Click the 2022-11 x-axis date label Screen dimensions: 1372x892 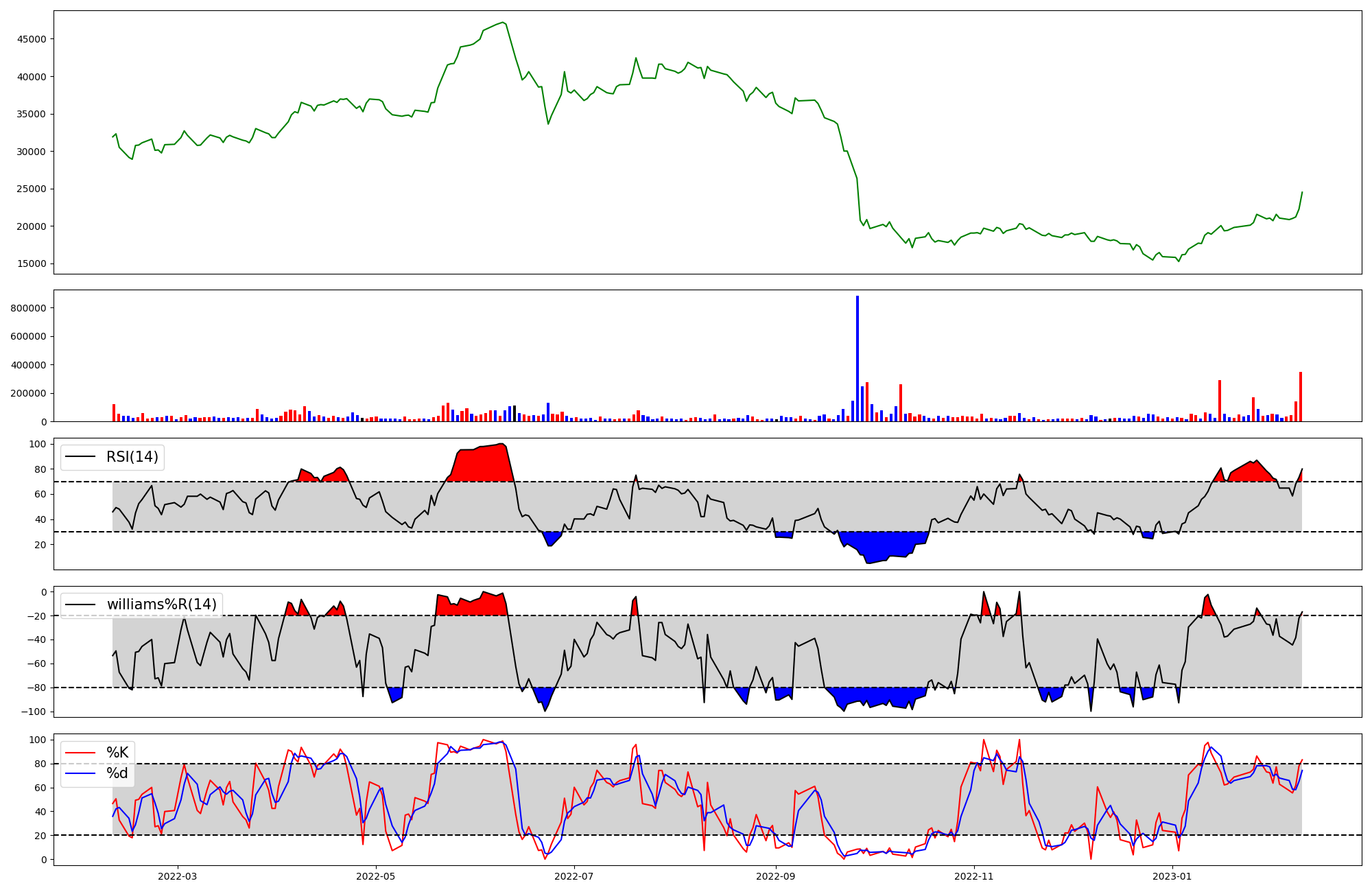(973, 876)
